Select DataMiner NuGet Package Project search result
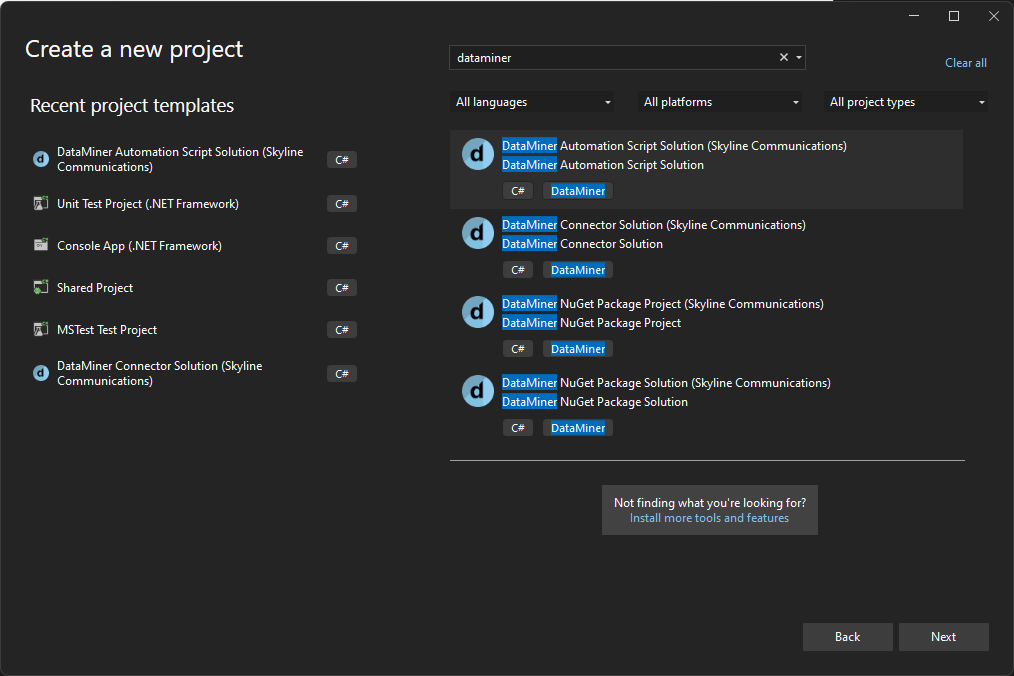Image resolution: width=1014 pixels, height=676 pixels. tap(706, 327)
